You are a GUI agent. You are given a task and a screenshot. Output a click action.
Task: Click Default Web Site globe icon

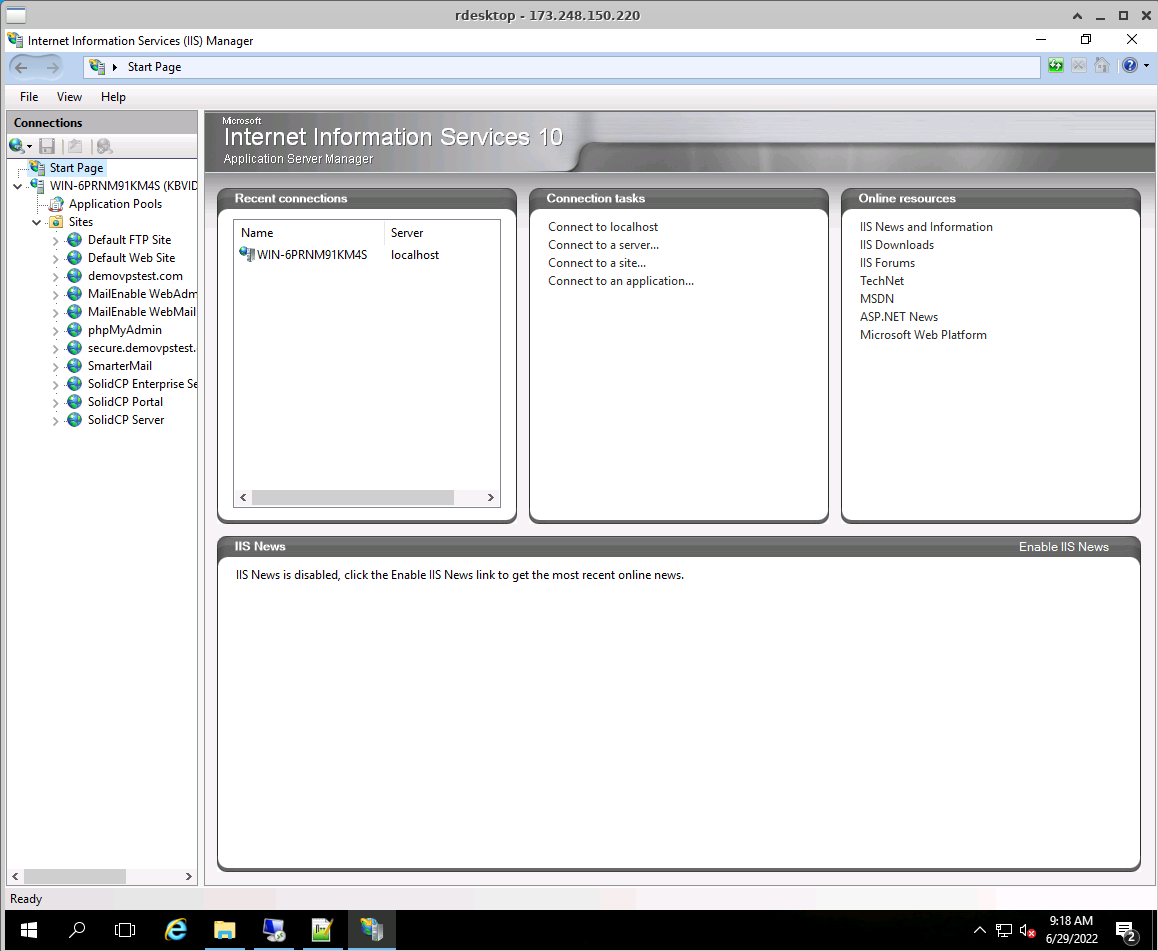75,257
